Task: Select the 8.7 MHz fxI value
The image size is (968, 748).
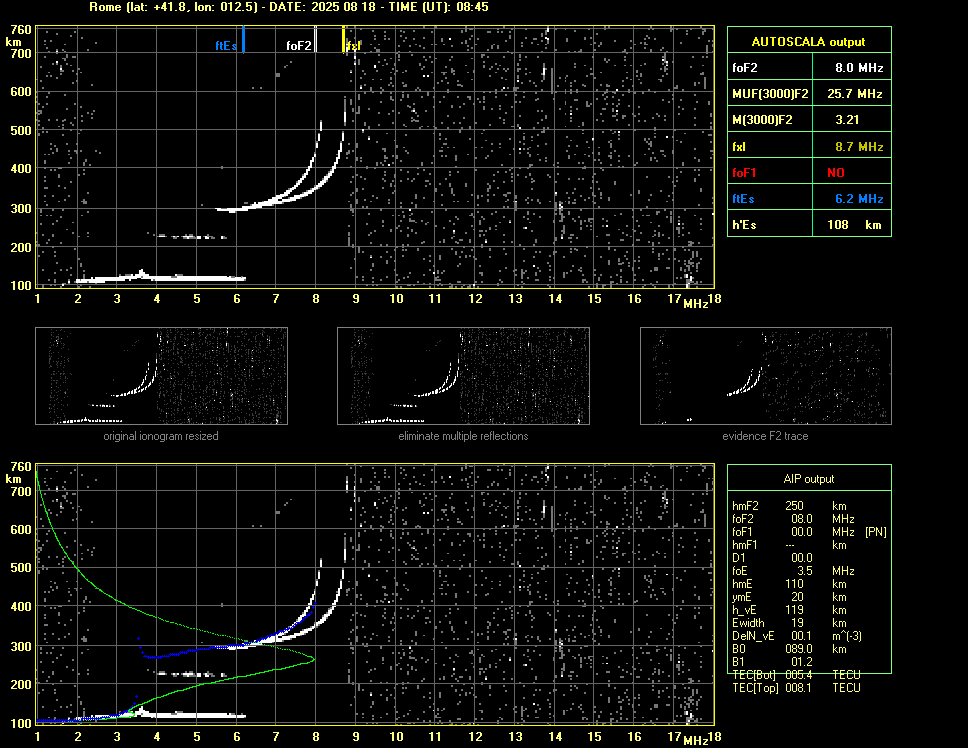Action: coord(859,147)
